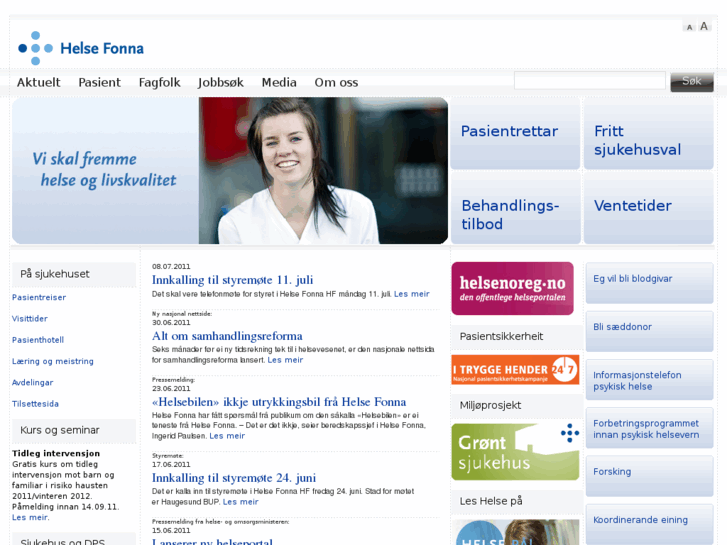Select the large font size A icon
Image resolution: width=727 pixels, height=545 pixels.
pyautogui.click(x=704, y=26)
